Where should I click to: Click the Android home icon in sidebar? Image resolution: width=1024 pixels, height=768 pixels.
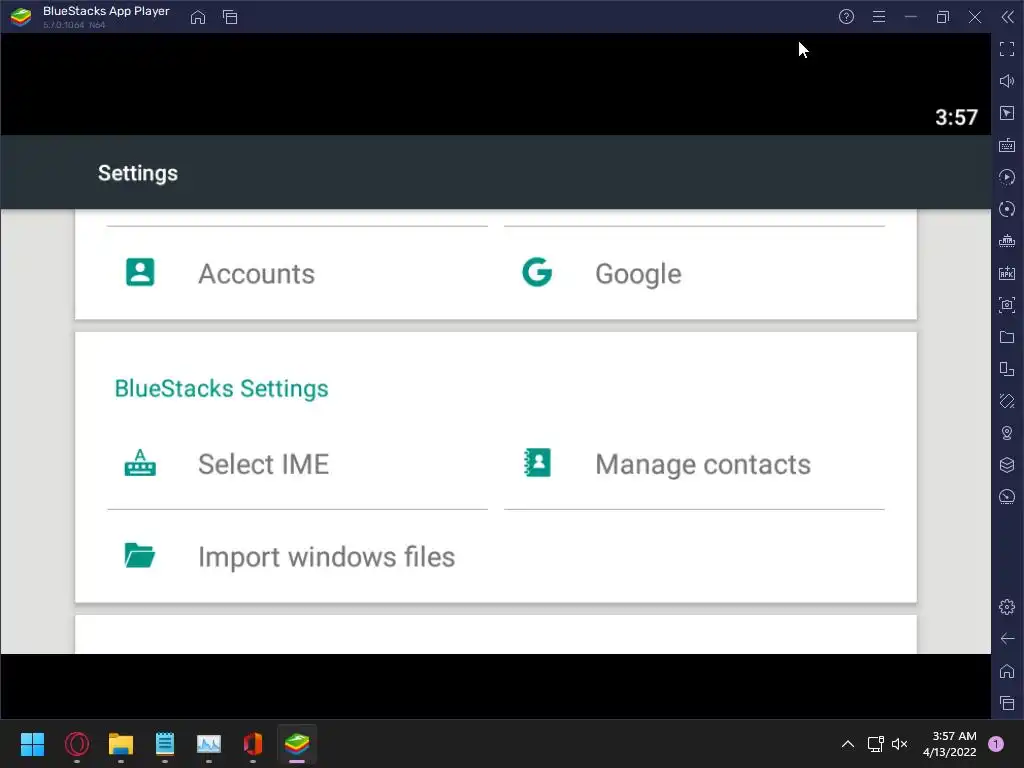(1007, 671)
